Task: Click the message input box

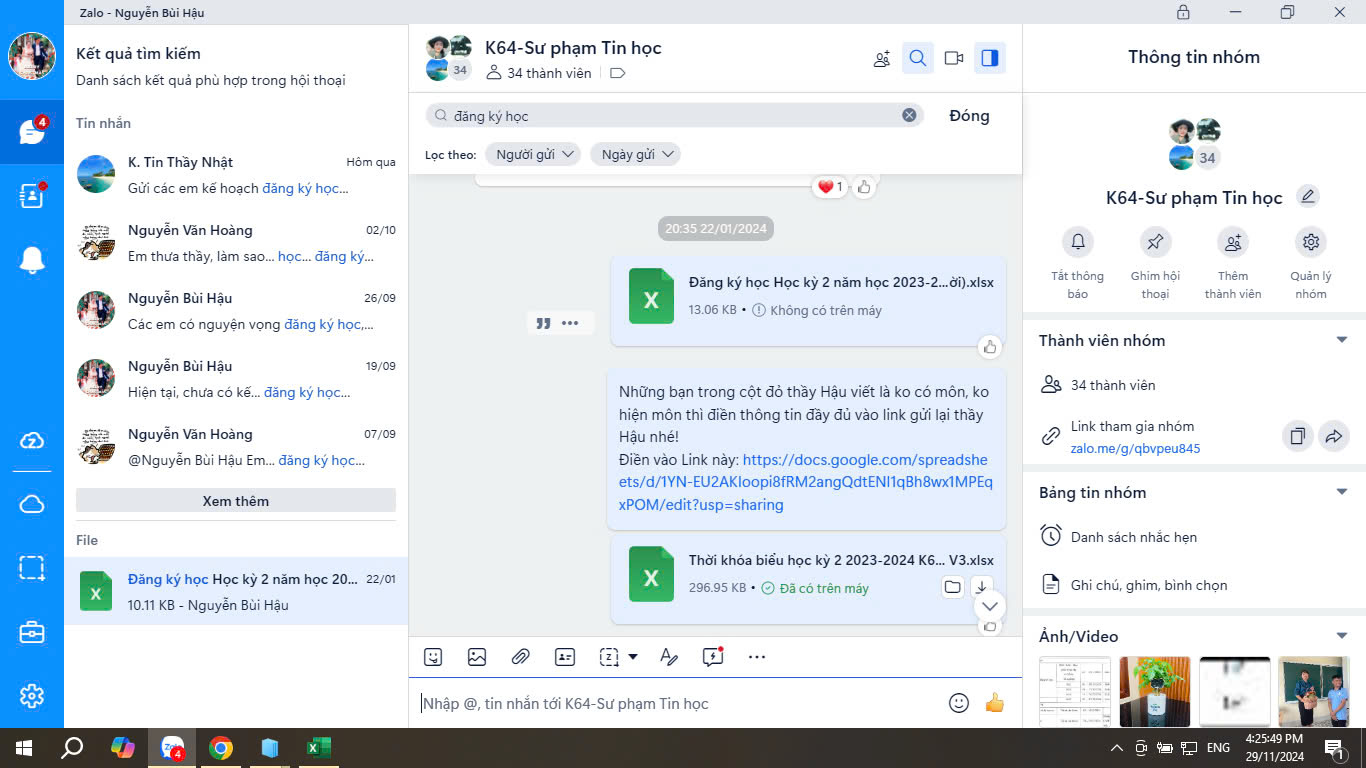Action: 680,704
